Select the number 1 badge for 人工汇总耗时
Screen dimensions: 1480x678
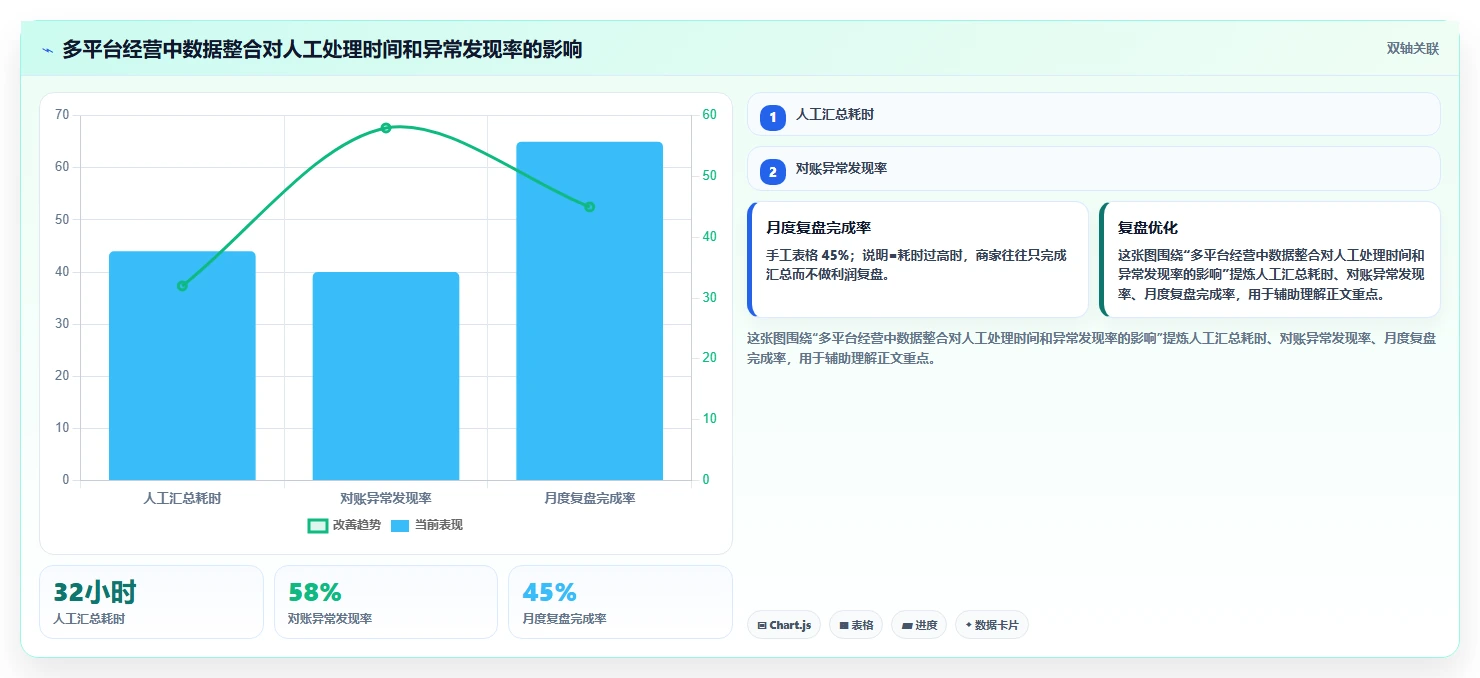point(773,117)
